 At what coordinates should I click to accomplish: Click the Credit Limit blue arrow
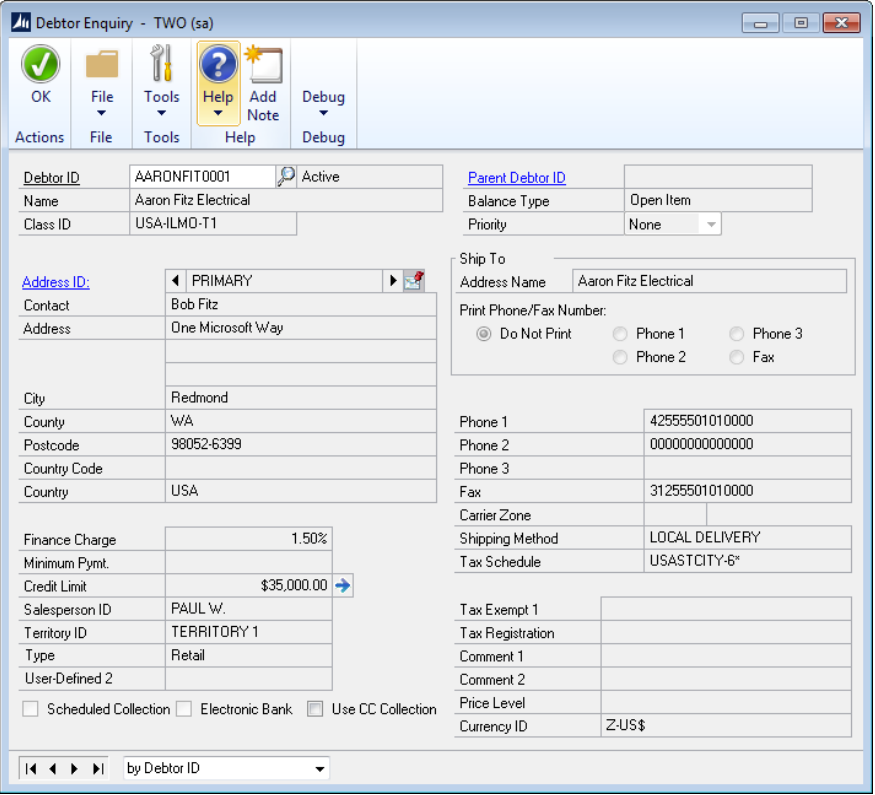click(x=343, y=586)
